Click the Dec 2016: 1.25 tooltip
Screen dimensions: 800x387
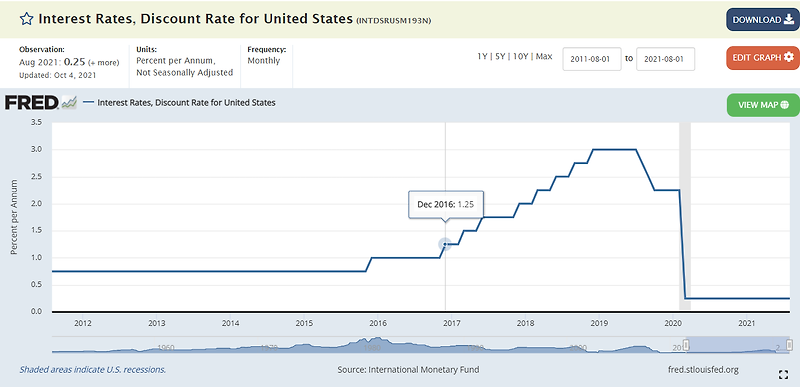(x=446, y=204)
